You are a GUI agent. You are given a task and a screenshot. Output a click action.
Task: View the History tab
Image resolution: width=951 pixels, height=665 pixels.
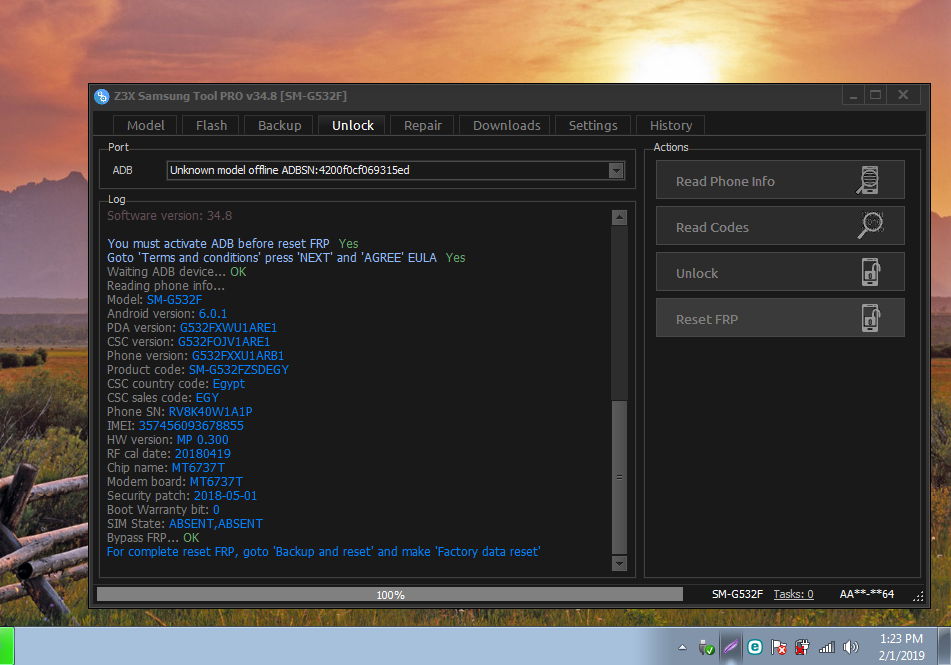[x=670, y=125]
